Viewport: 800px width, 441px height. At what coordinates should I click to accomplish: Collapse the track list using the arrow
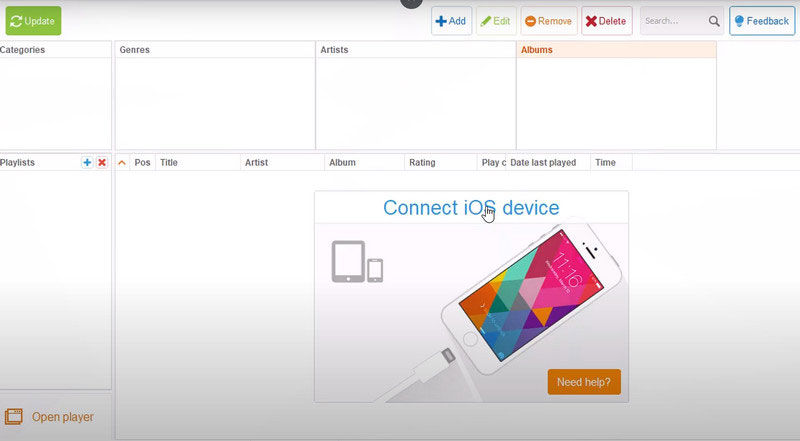pyautogui.click(x=122, y=162)
